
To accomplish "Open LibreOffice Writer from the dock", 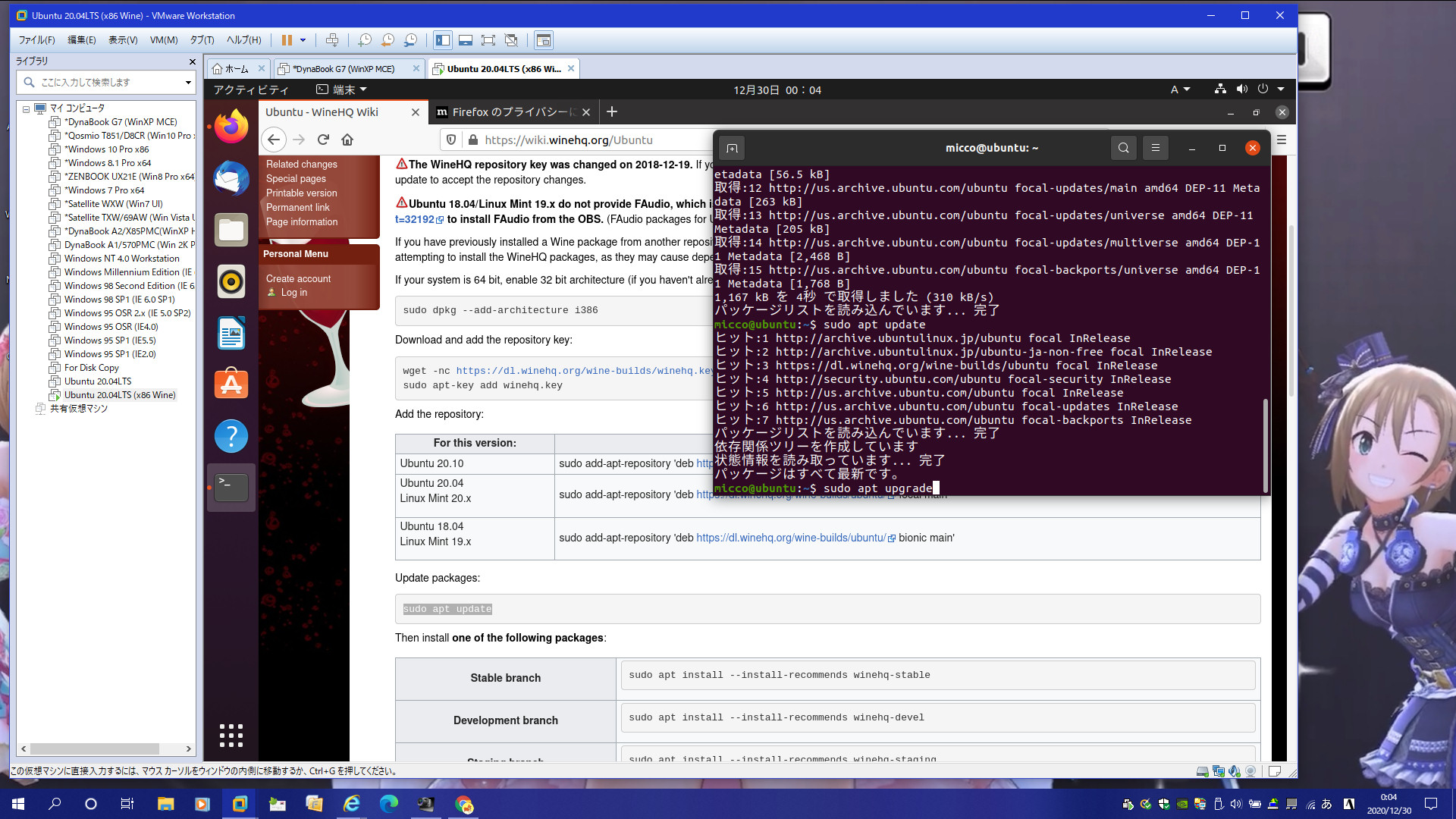I will pyautogui.click(x=231, y=333).
